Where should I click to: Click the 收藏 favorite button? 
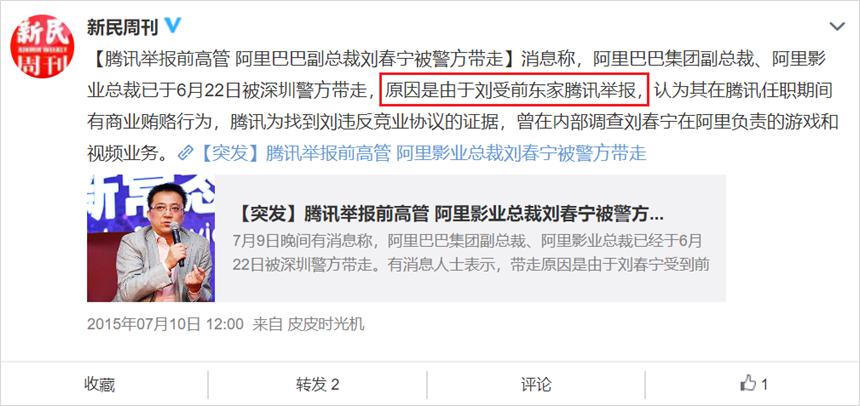click(100, 385)
